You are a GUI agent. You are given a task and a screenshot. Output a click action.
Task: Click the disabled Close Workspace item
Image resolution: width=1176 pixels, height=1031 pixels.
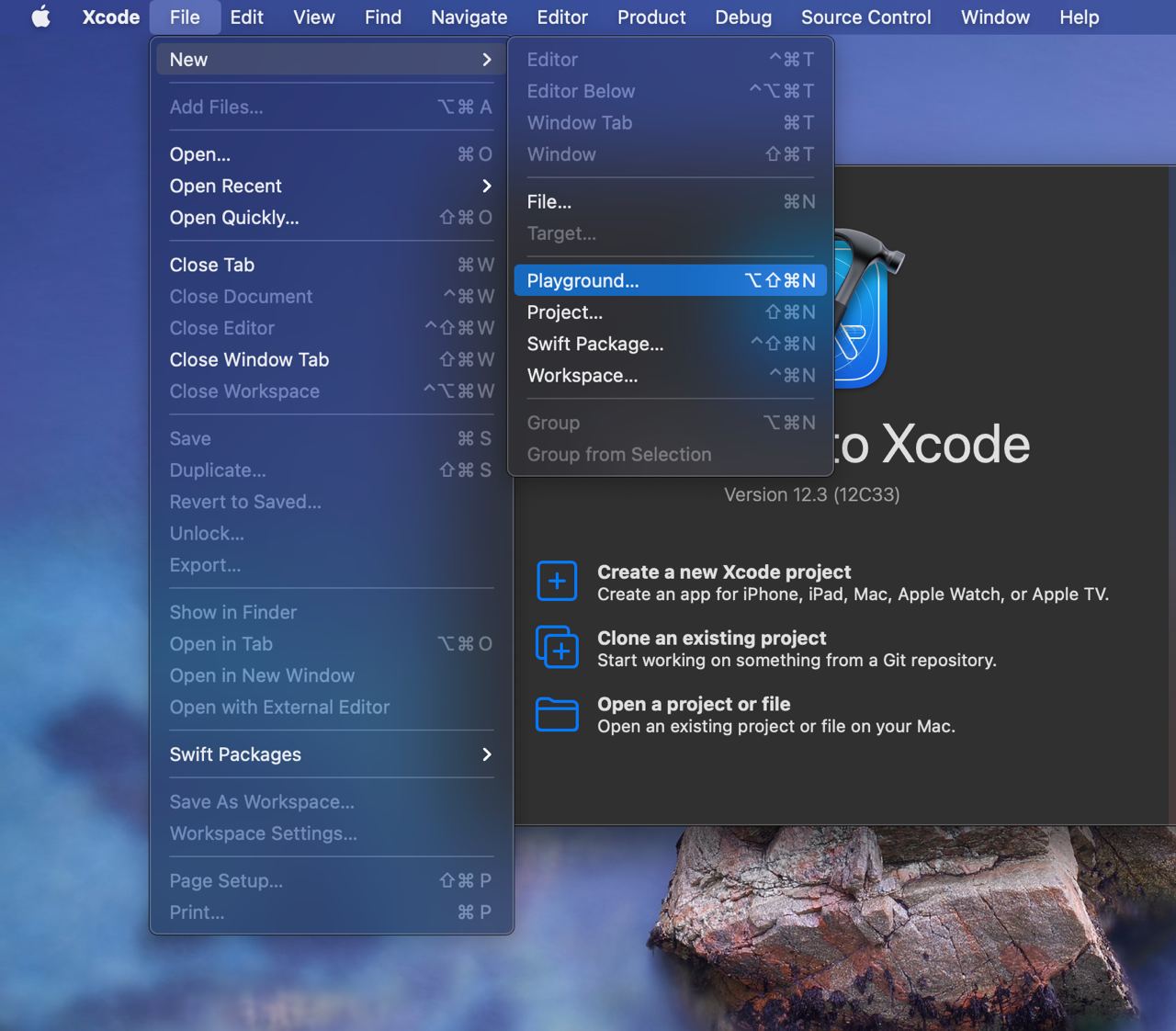click(x=332, y=391)
